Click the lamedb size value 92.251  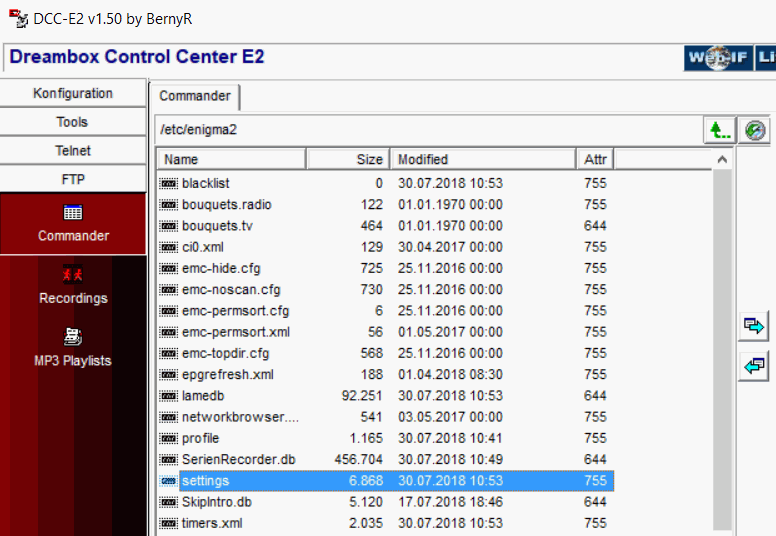362,396
